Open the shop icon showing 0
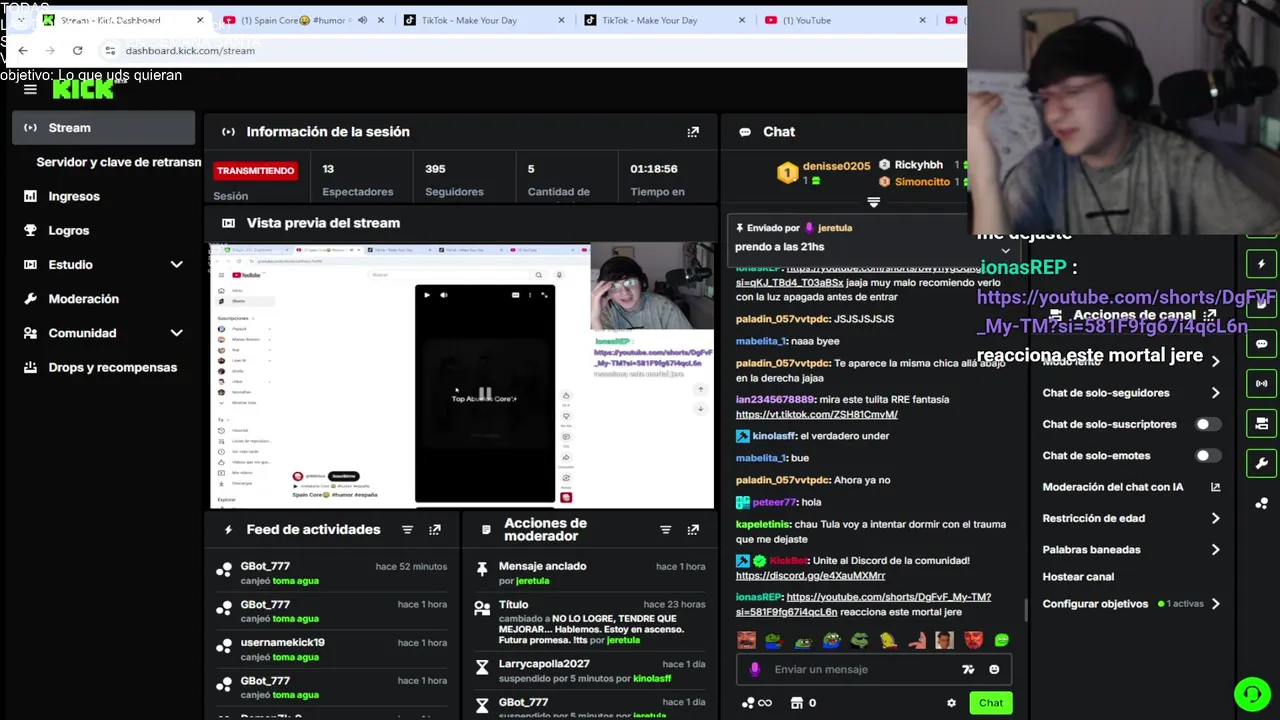1280x720 pixels. (x=803, y=703)
